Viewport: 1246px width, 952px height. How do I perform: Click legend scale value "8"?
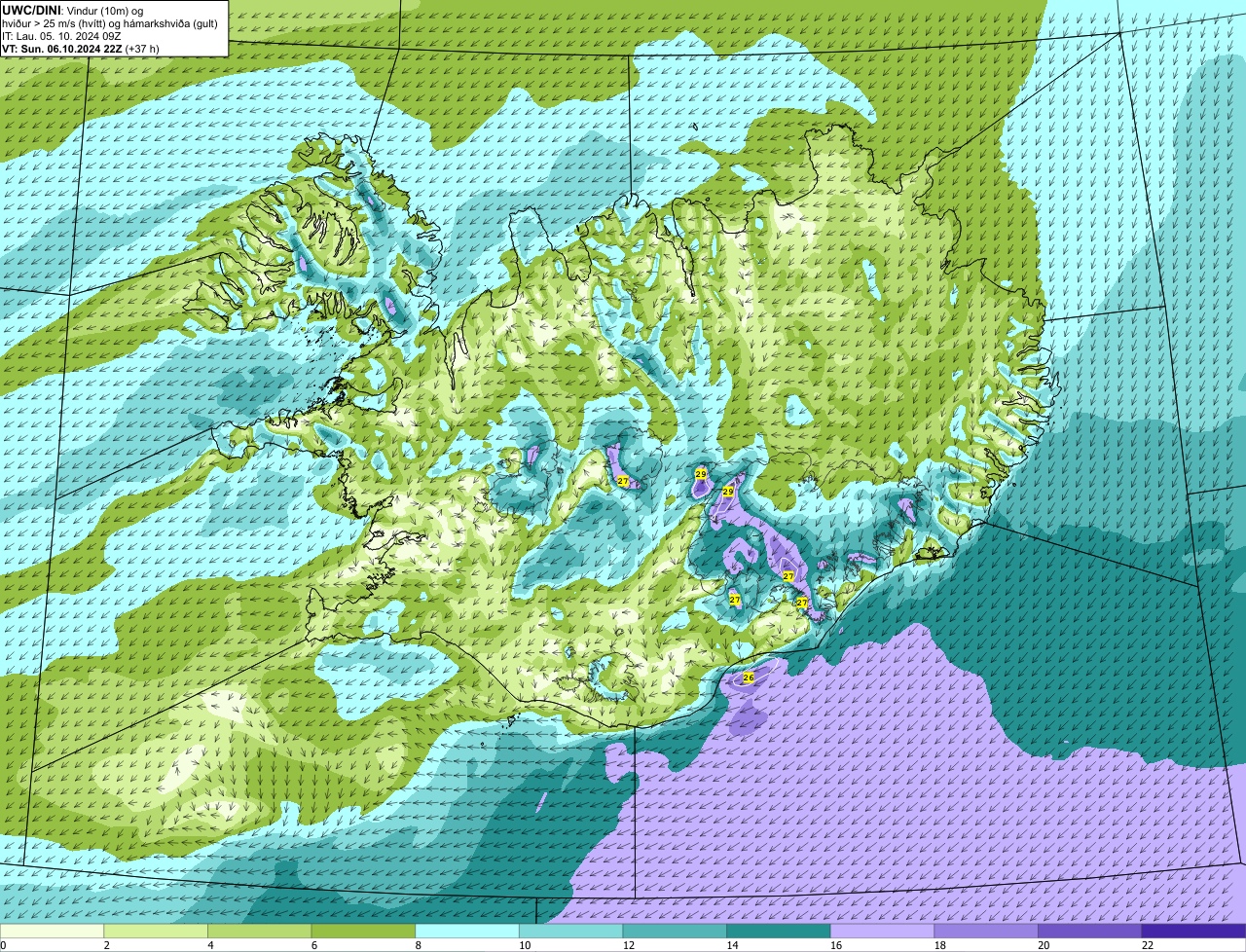418,945
